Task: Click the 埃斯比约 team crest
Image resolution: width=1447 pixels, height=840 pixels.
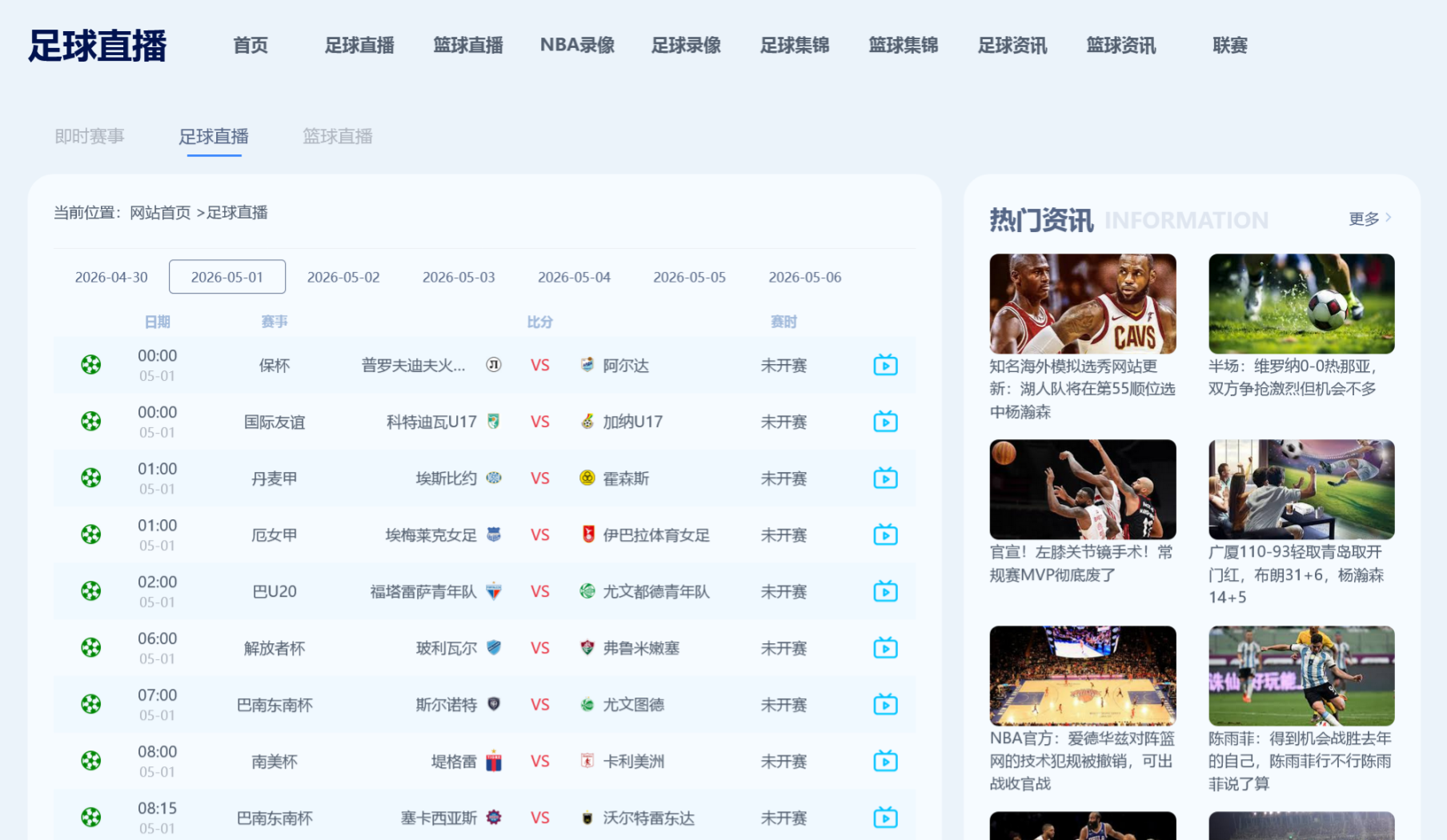Action: (x=494, y=478)
